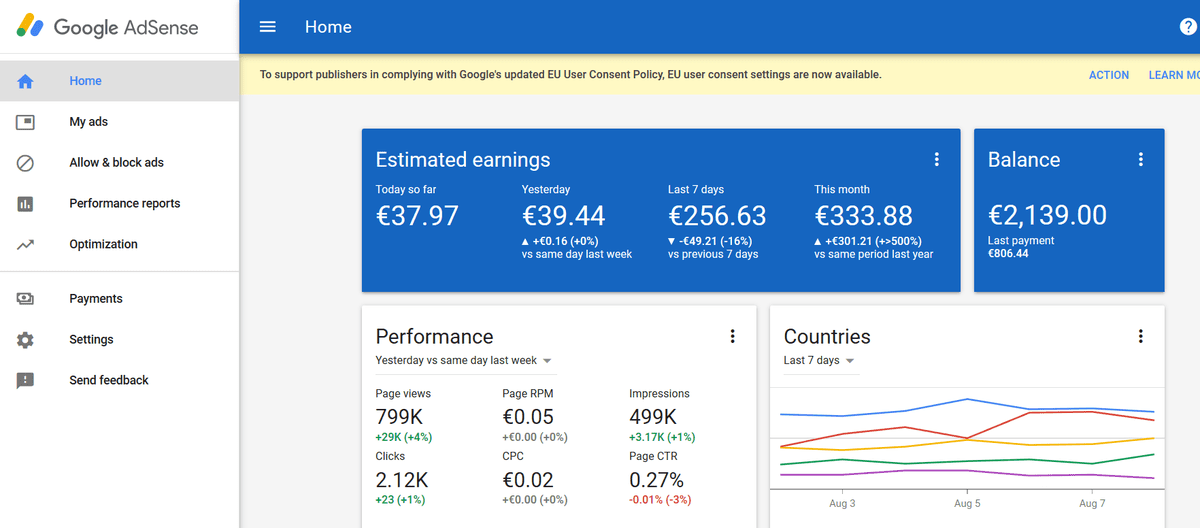Click the Send feedback icon
Image resolution: width=1200 pixels, height=528 pixels.
25,381
